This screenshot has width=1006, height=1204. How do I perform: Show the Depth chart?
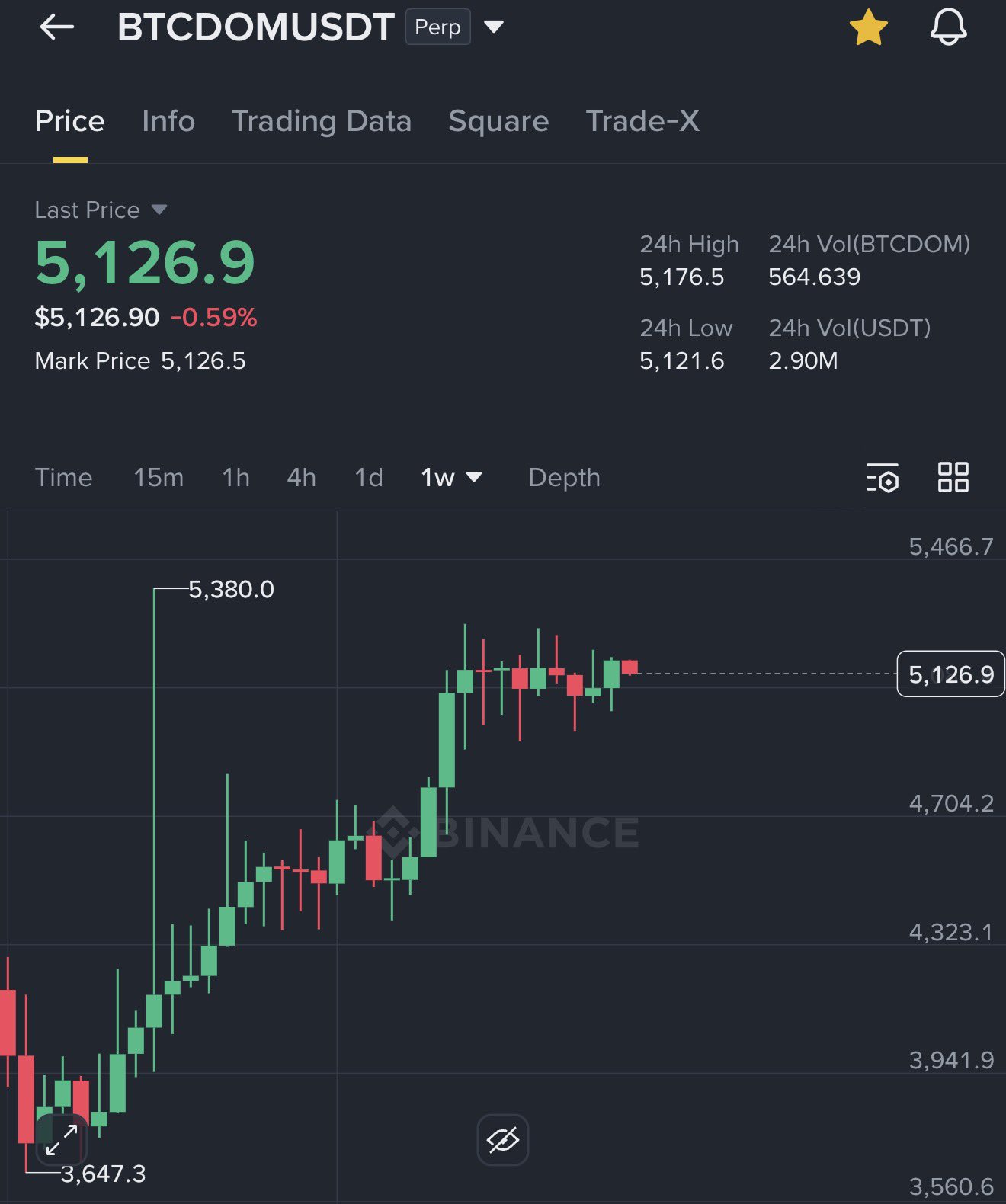pyautogui.click(x=564, y=478)
